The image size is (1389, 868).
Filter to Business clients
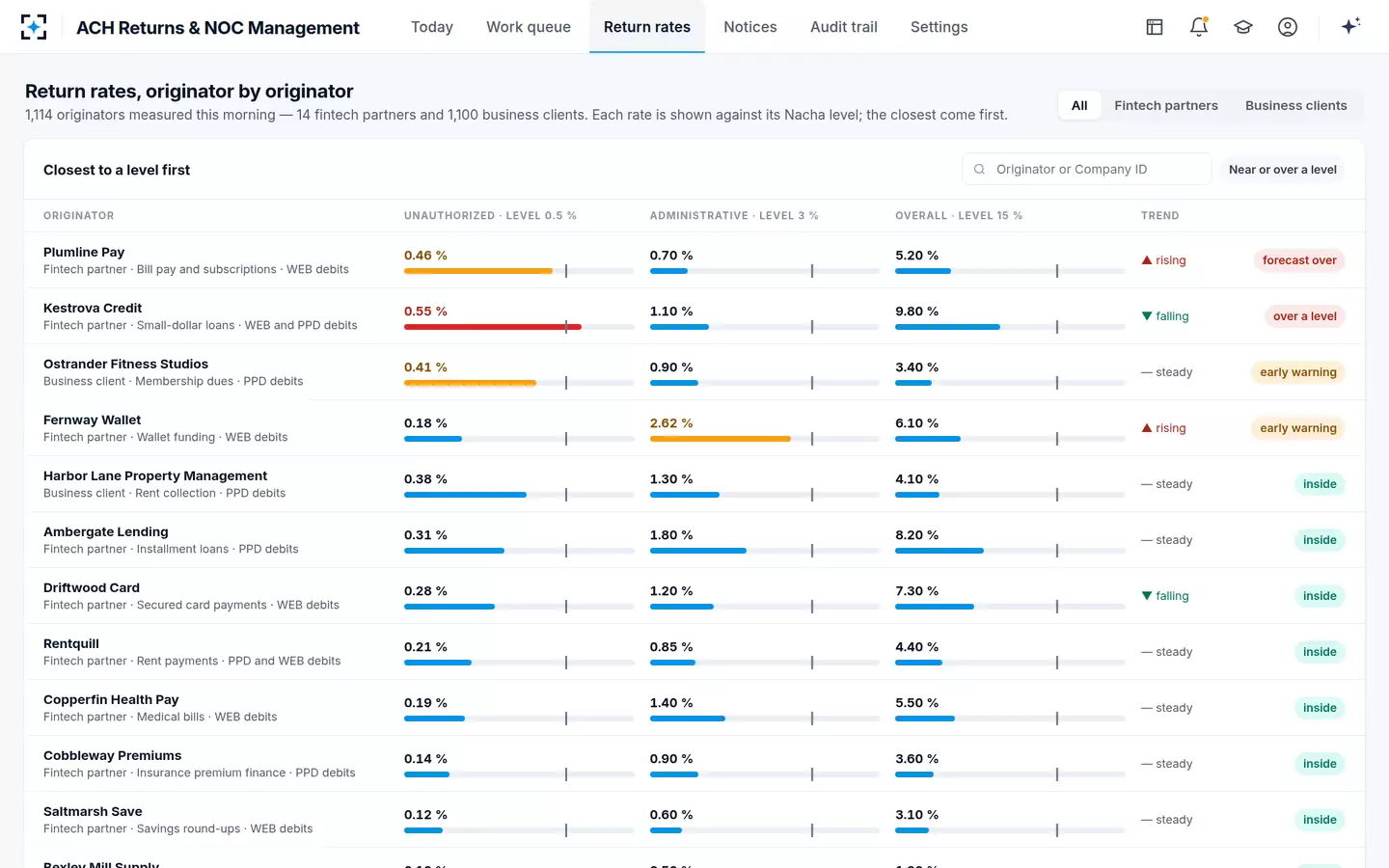1296,105
